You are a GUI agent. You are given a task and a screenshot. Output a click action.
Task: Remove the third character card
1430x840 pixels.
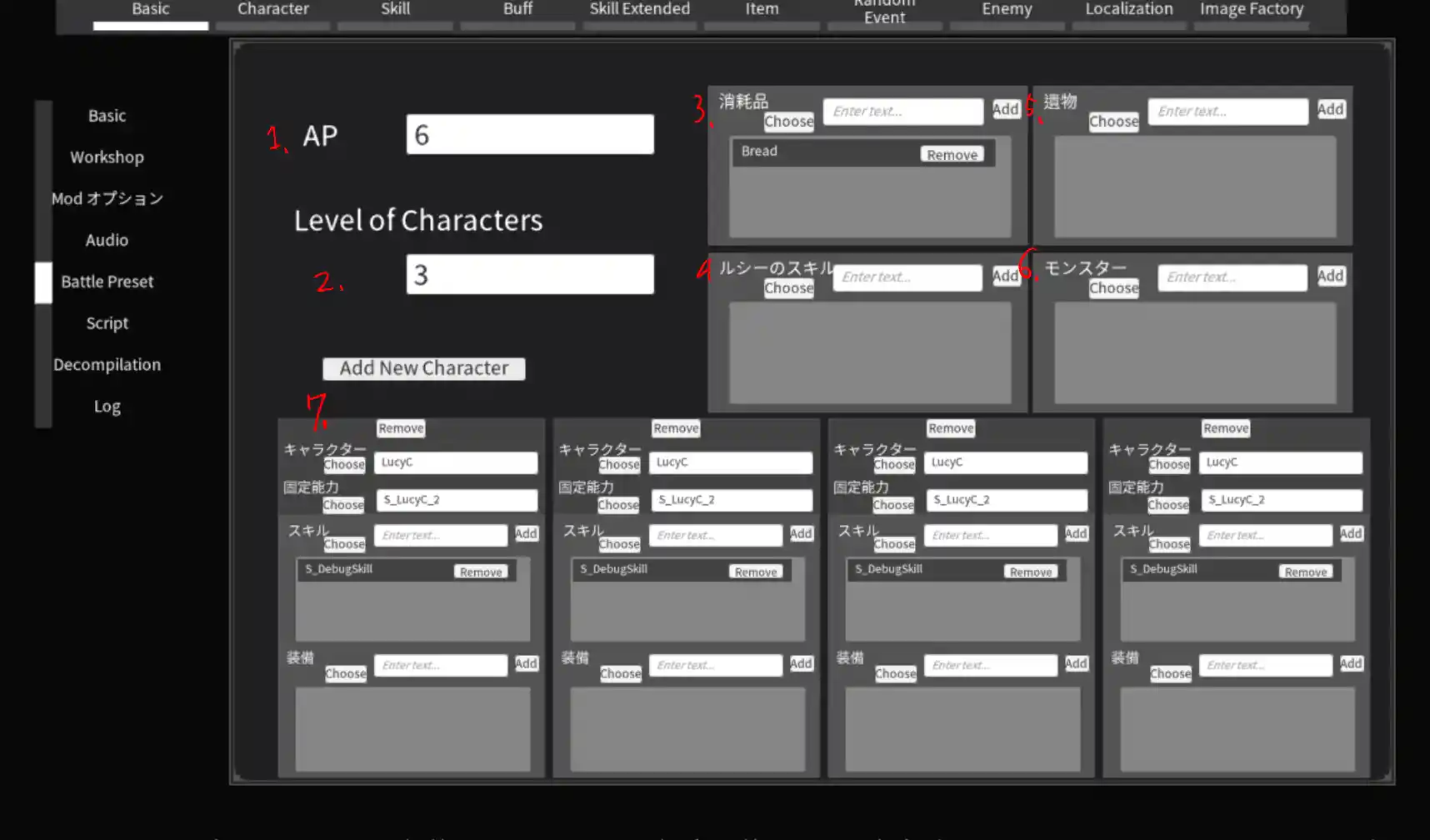[951, 428]
